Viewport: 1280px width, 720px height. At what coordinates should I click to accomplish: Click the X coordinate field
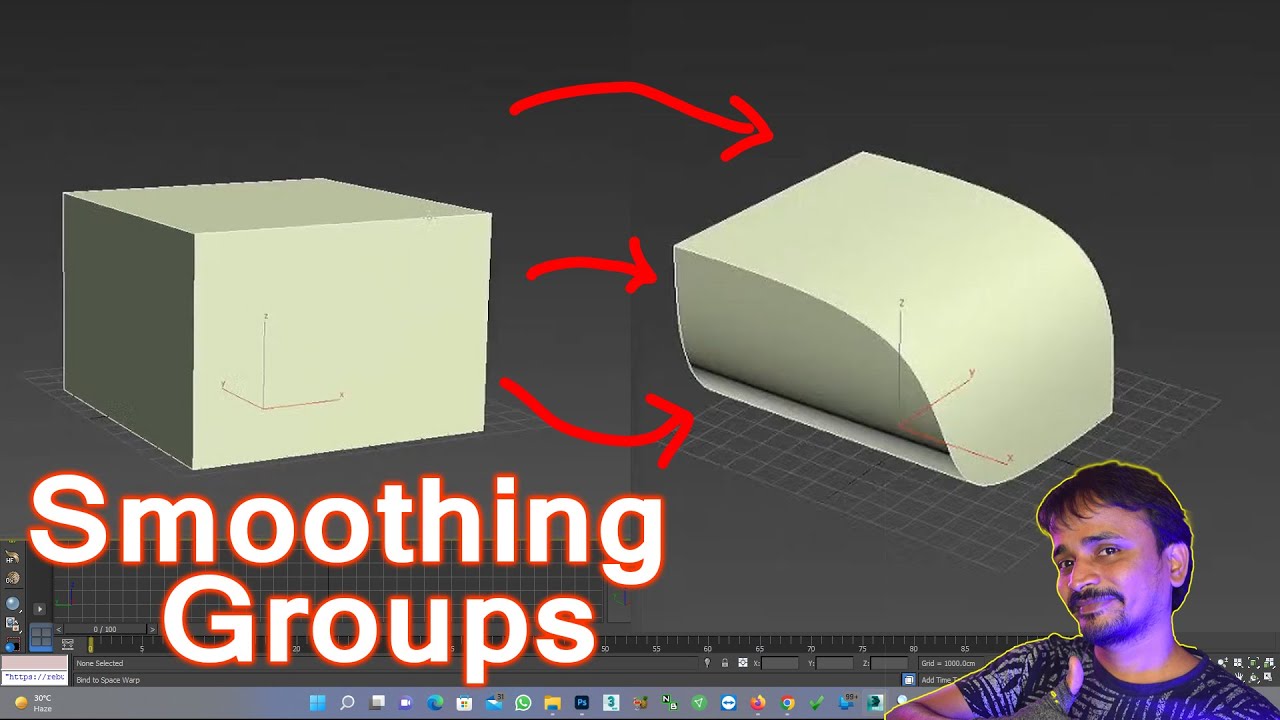[780, 663]
